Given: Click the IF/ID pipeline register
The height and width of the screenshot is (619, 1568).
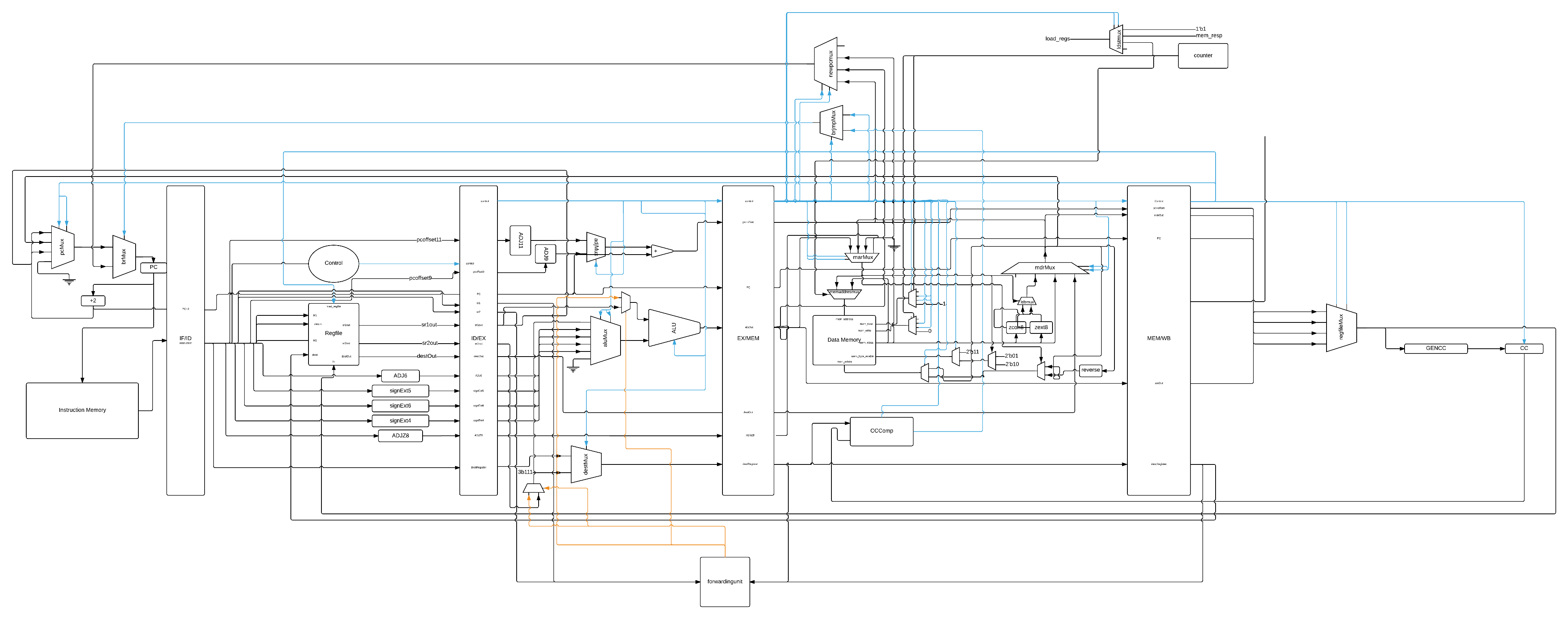Looking at the screenshot, I should pyautogui.click(x=186, y=340).
